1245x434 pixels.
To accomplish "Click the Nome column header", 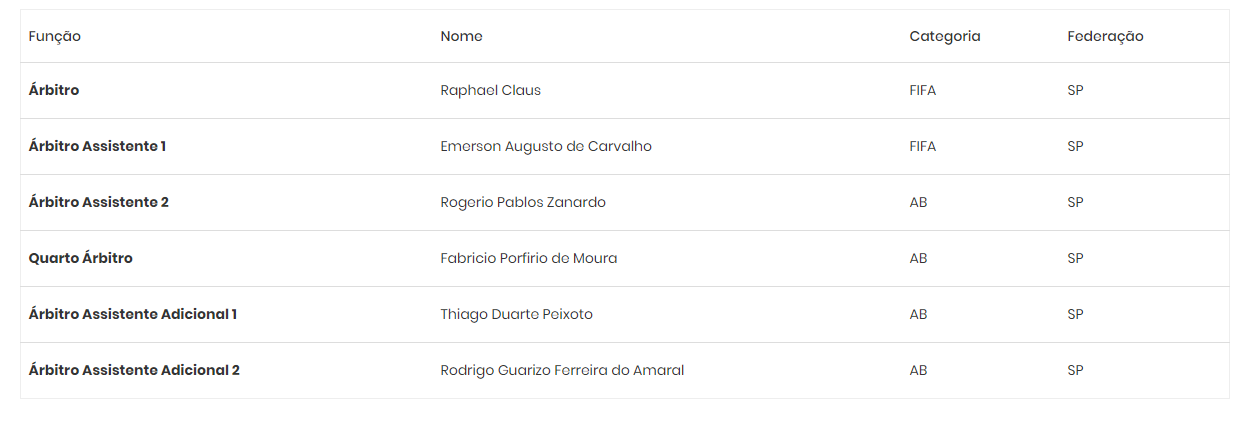I will coord(461,36).
